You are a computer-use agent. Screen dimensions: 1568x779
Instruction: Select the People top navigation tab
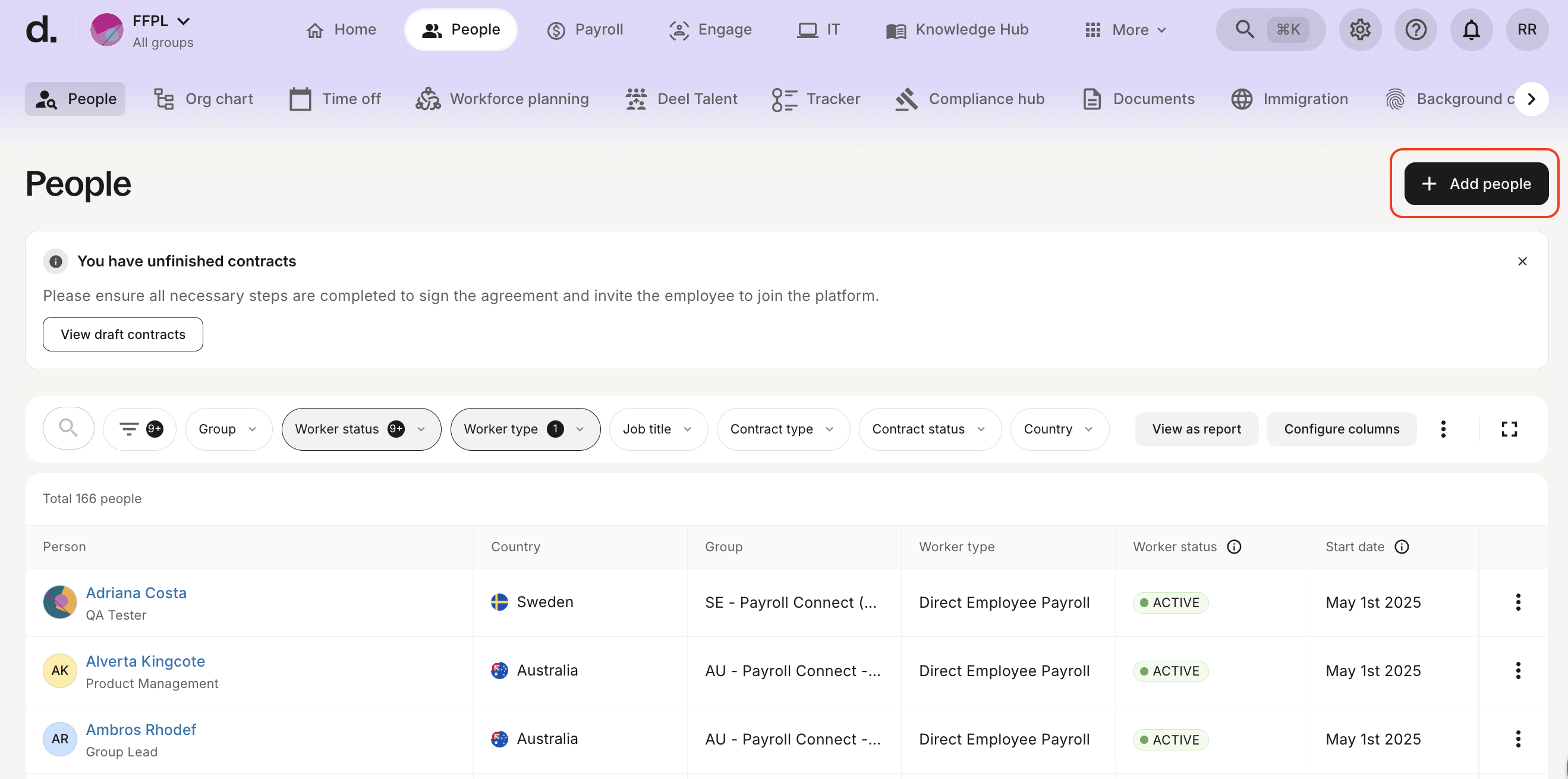461,29
